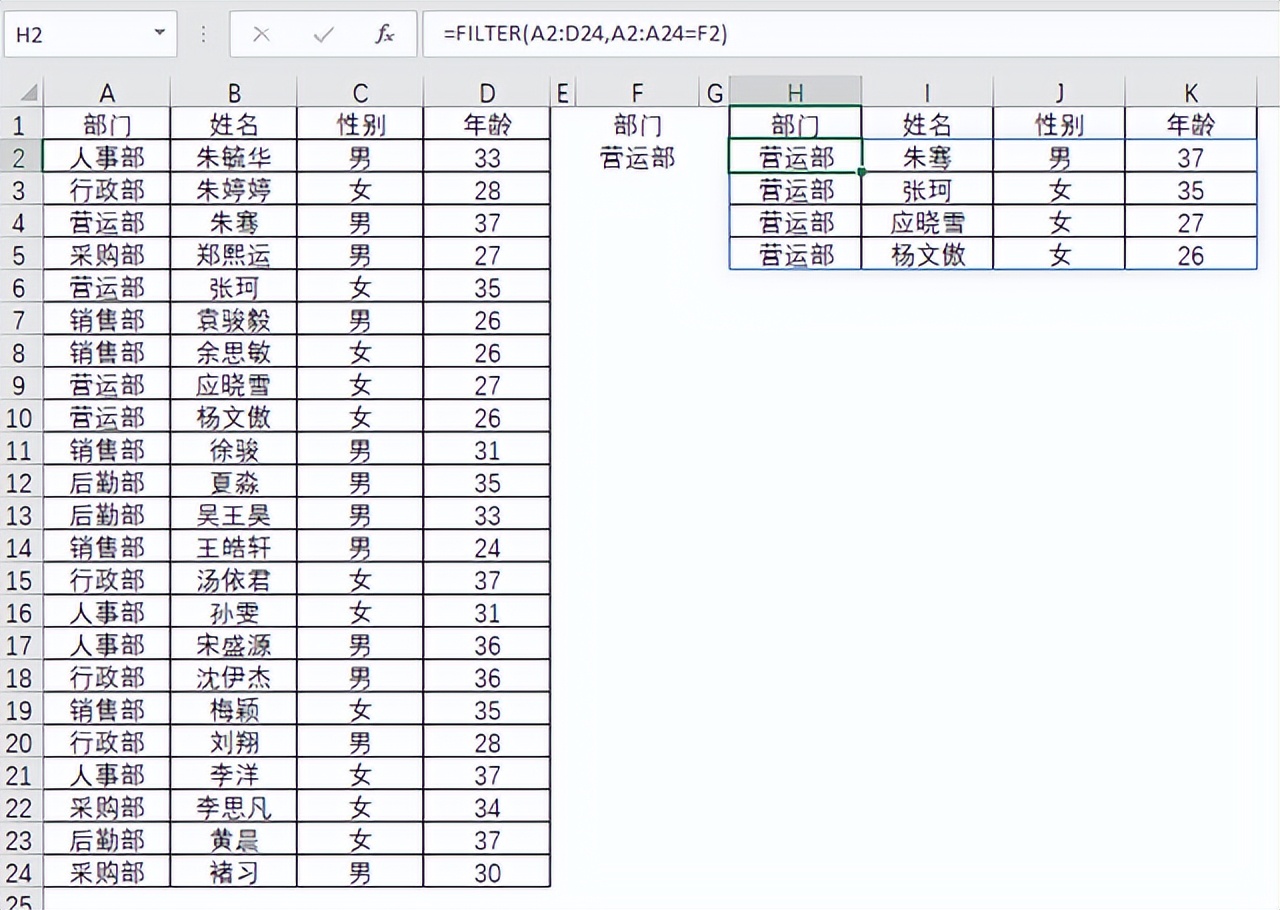Select row 1 header
This screenshot has width=1280, height=910.
click(20, 125)
